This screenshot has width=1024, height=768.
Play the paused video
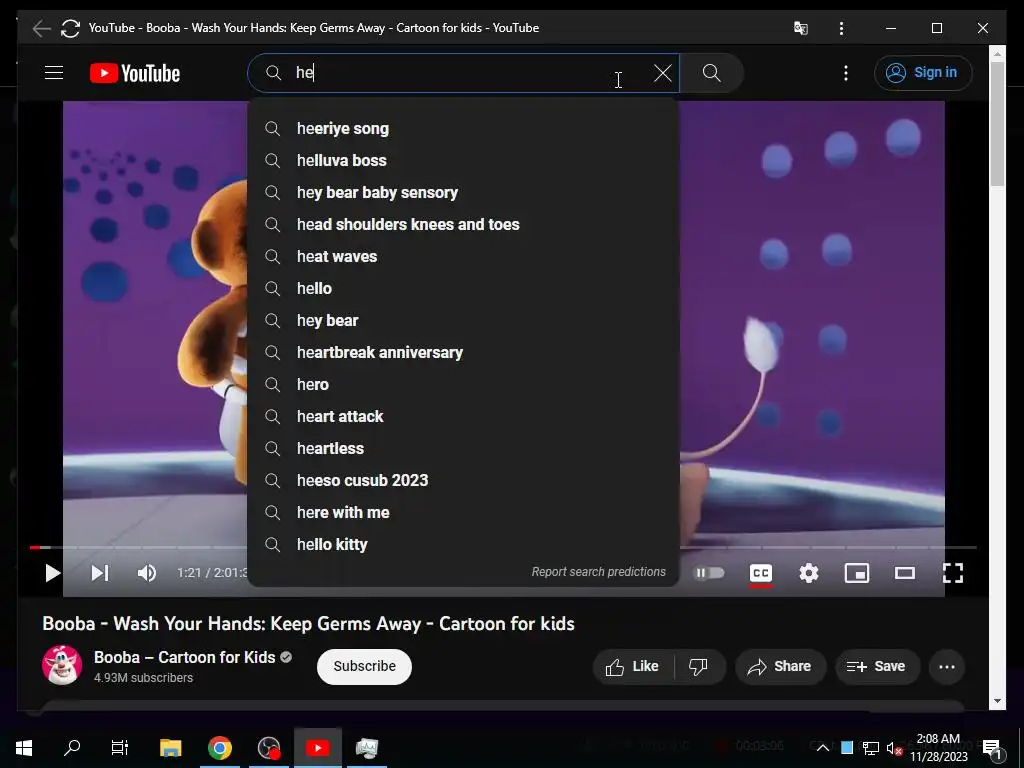click(52, 573)
